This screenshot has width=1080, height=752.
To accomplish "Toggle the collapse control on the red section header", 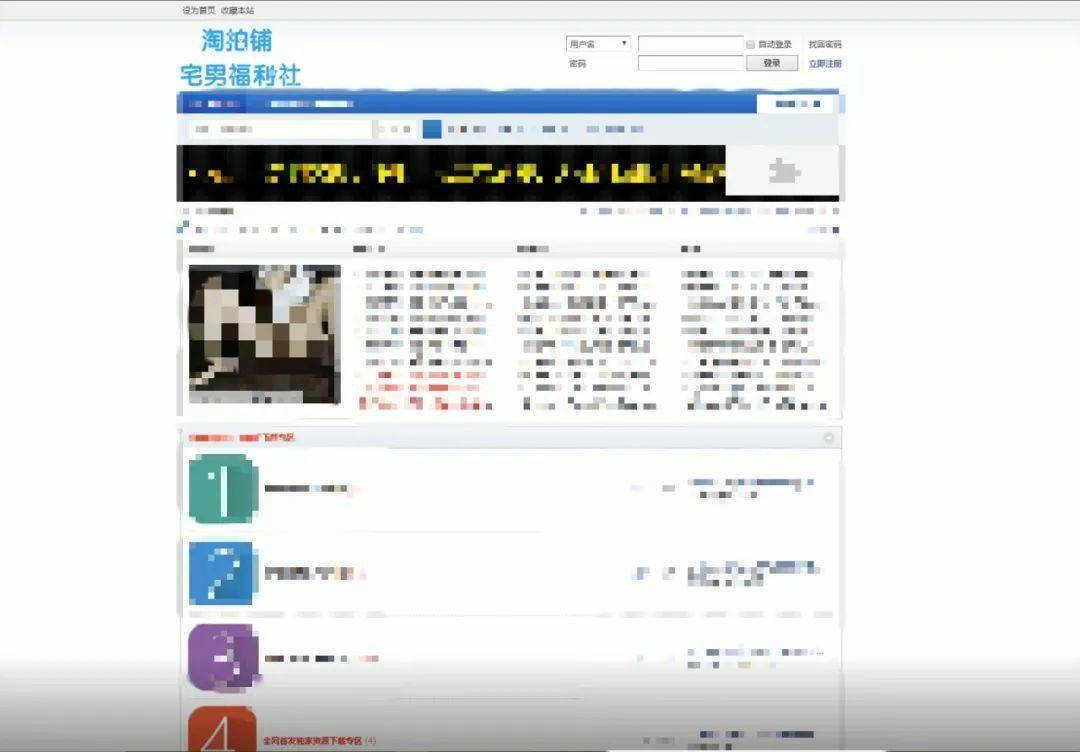I will 828,437.
